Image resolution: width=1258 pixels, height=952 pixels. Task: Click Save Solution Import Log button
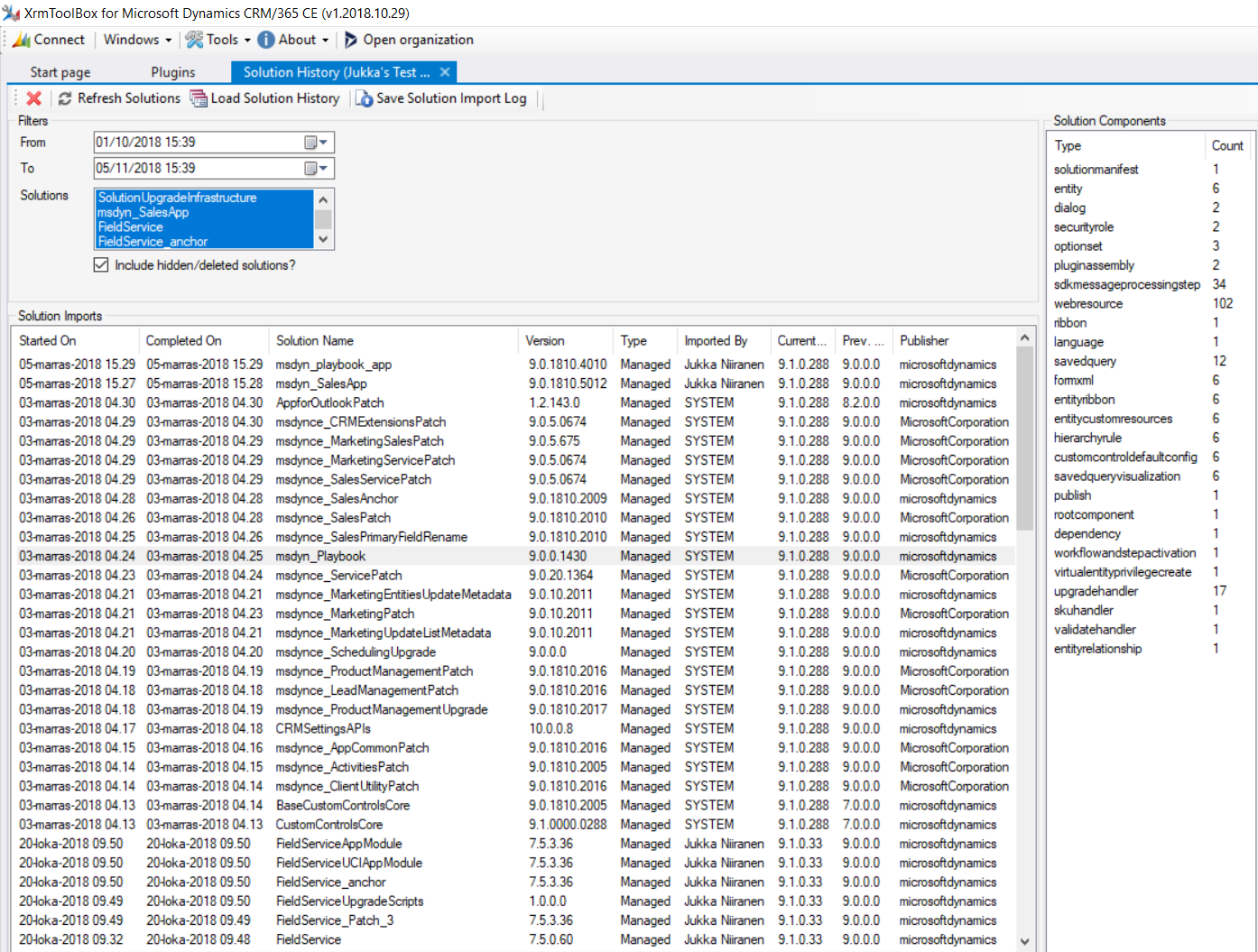point(441,98)
